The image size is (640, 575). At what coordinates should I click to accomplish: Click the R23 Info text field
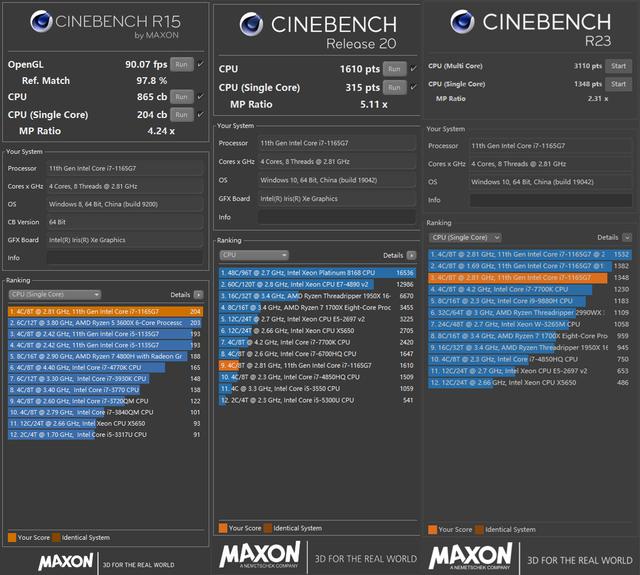551,200
